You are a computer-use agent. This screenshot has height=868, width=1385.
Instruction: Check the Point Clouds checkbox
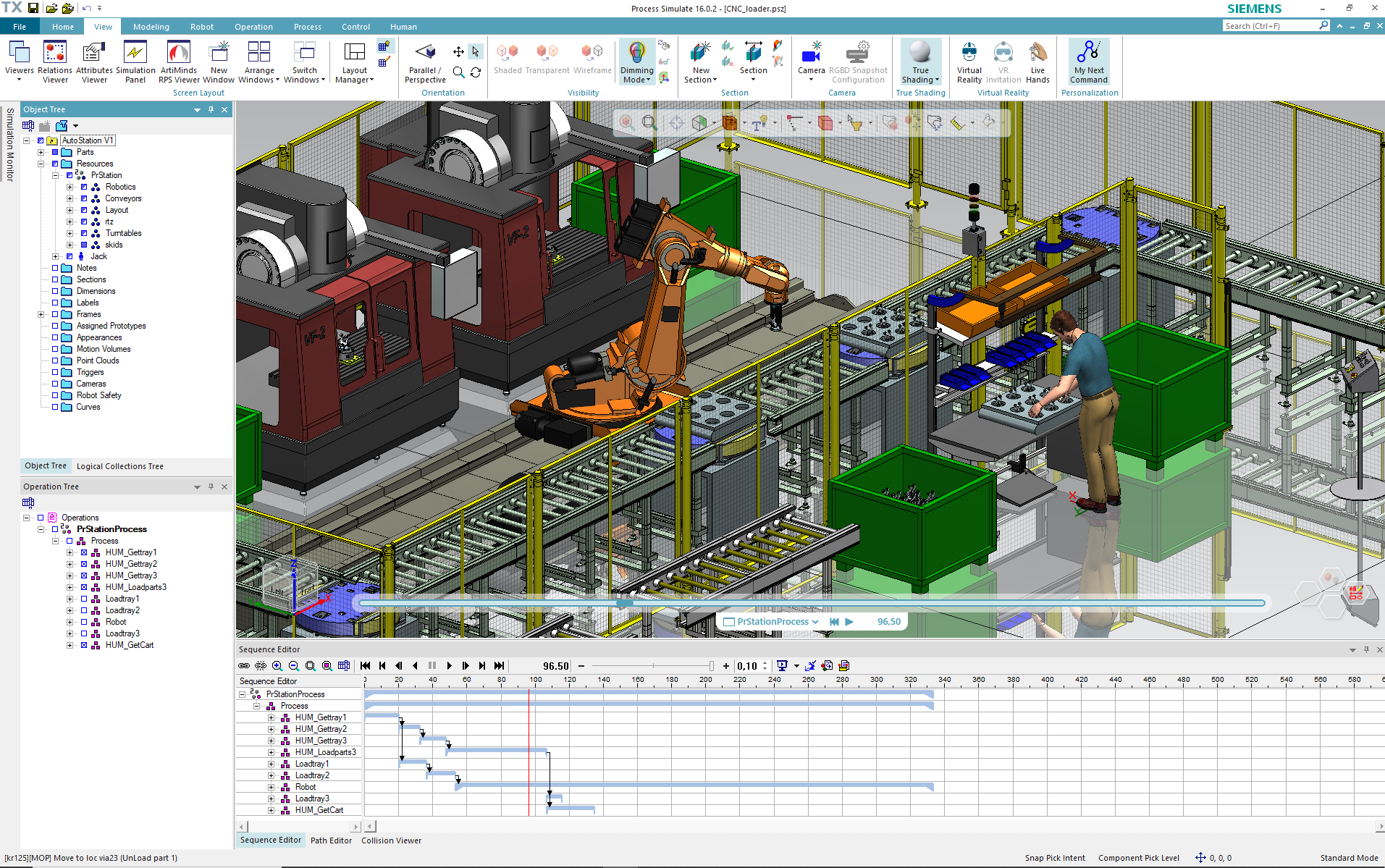pos(55,361)
